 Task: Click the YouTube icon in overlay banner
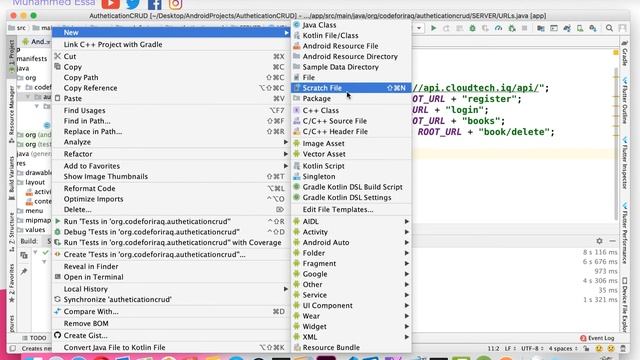[111, 4]
